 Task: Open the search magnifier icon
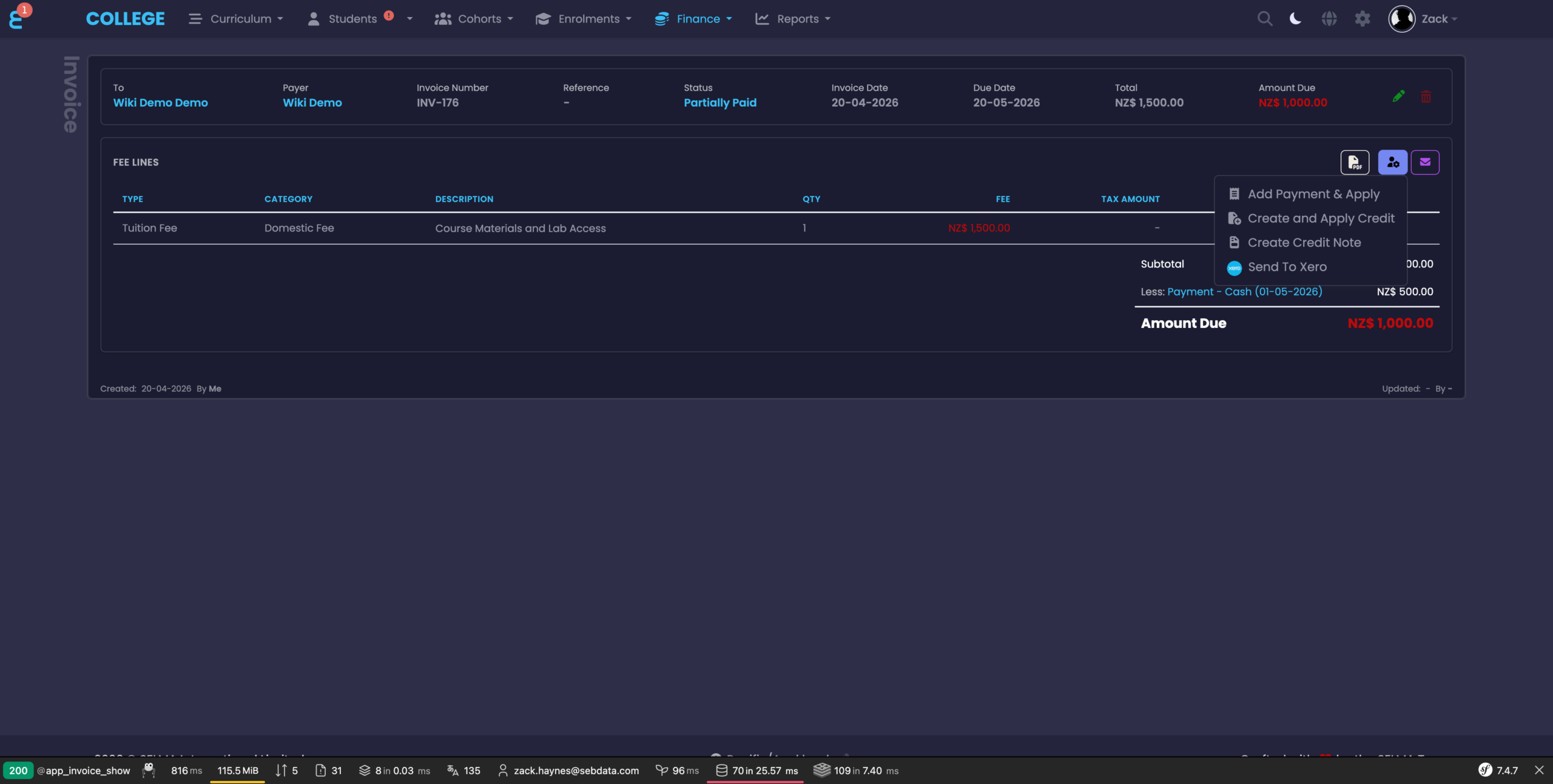point(1264,19)
